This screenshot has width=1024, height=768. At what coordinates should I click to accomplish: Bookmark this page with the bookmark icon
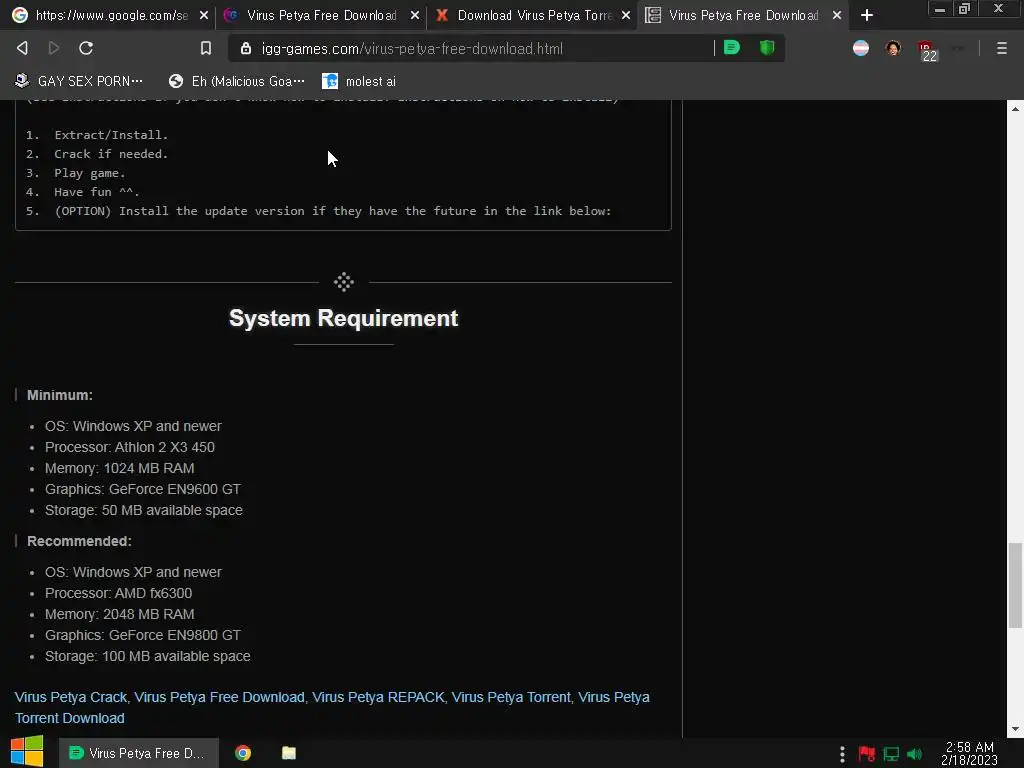pyautogui.click(x=206, y=48)
